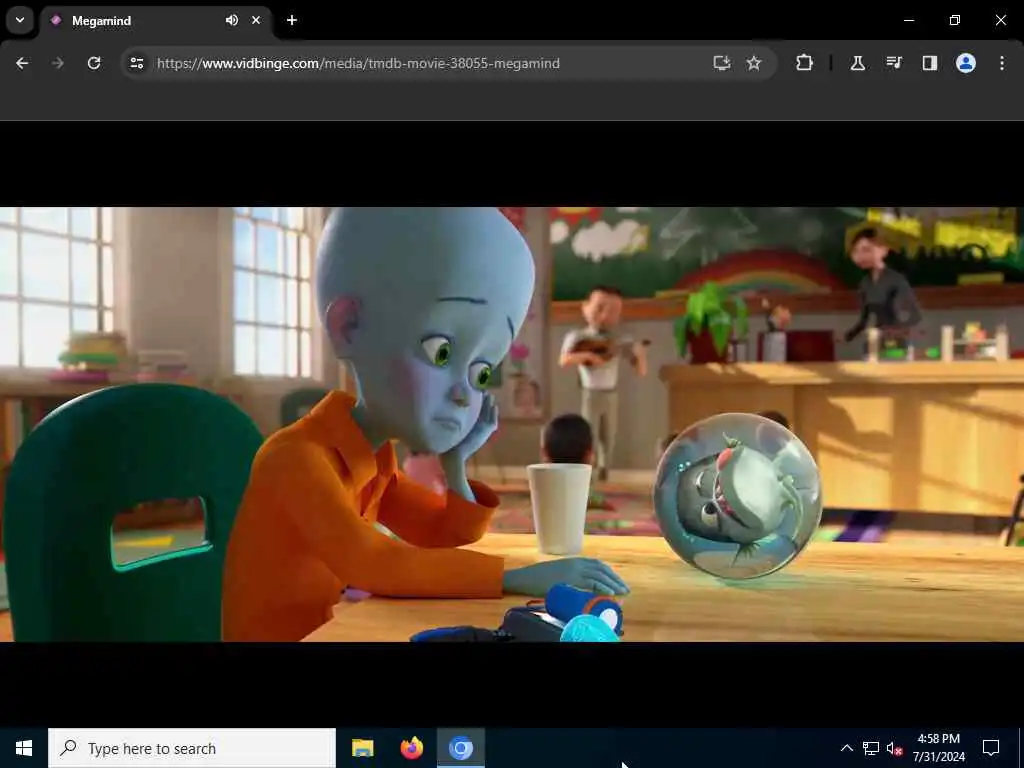Open network status tray icon
Screen dimensions: 1024x768
click(x=871, y=748)
